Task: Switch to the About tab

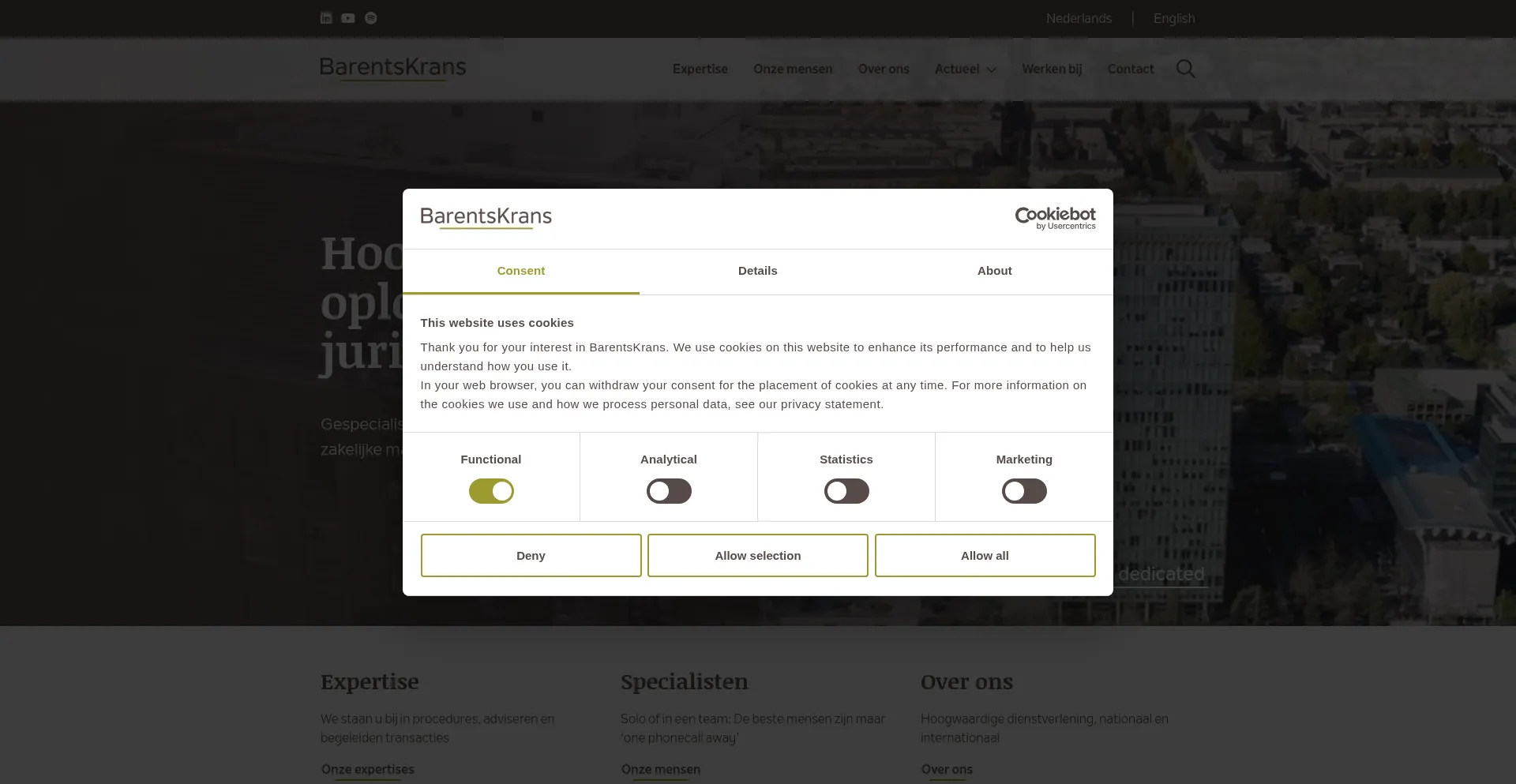Action: (995, 271)
